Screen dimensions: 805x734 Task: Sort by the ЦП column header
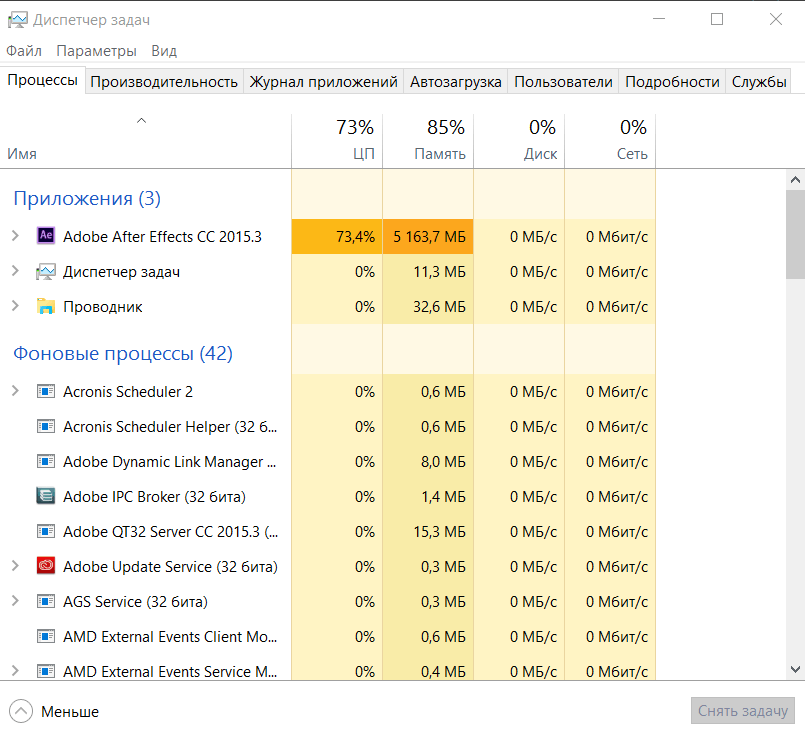coord(337,141)
